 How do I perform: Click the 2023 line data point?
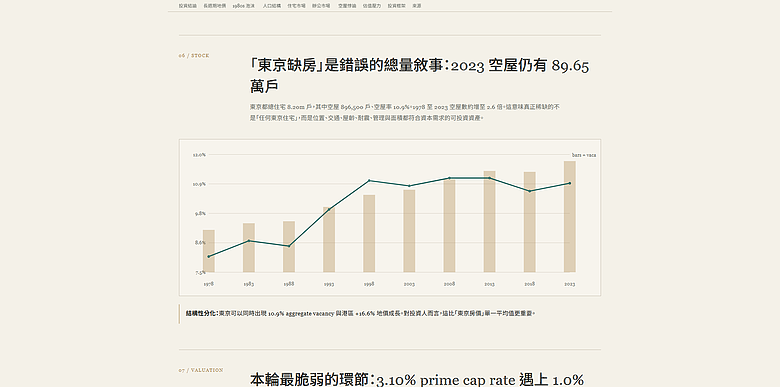[x=570, y=183]
